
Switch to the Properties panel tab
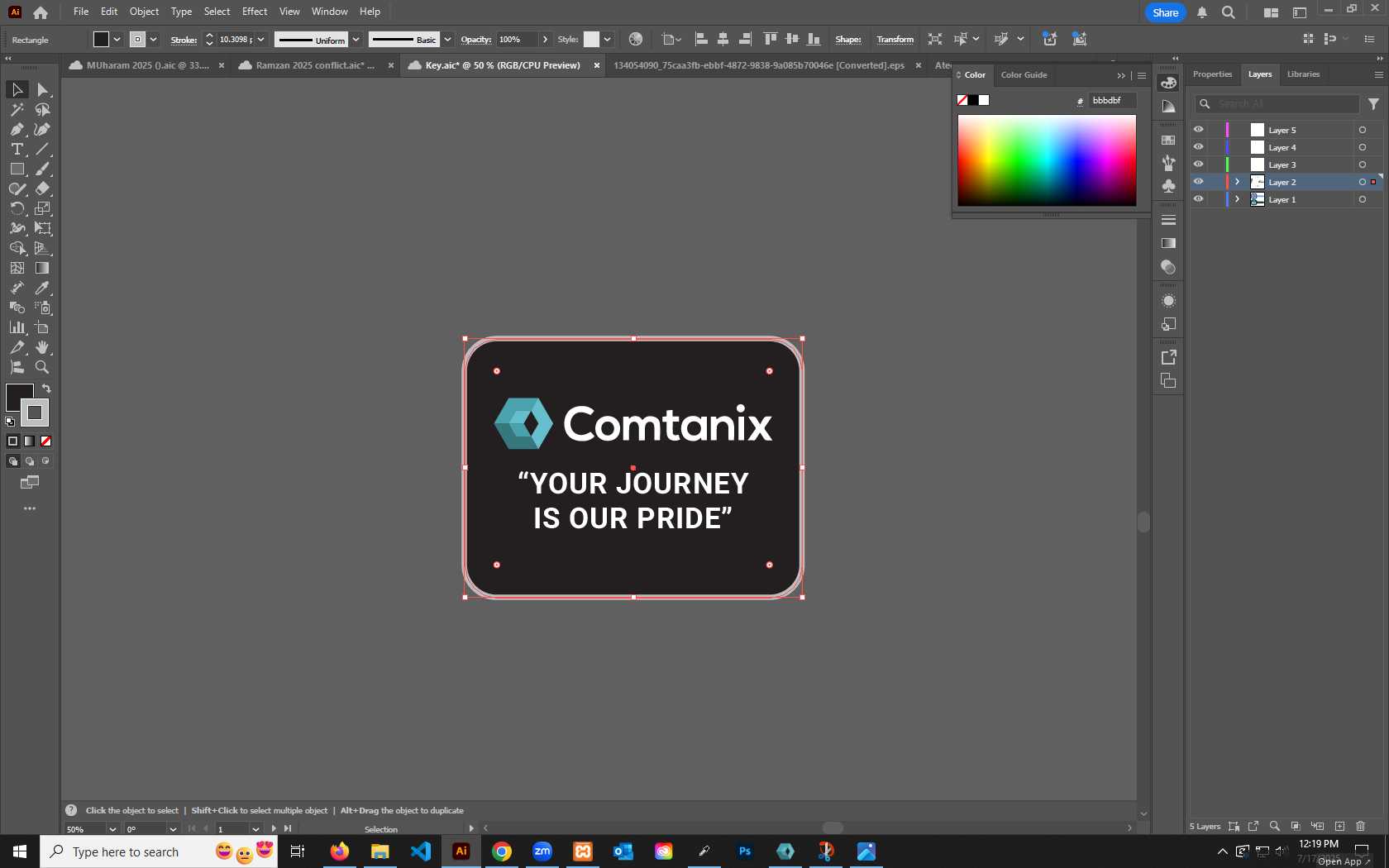click(1212, 74)
